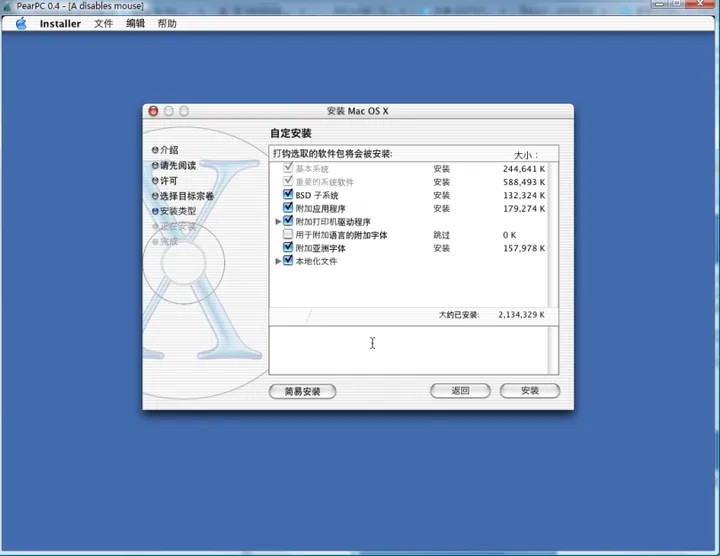Click the 返回 button
Viewport: 720px width, 556px height.
click(460, 391)
